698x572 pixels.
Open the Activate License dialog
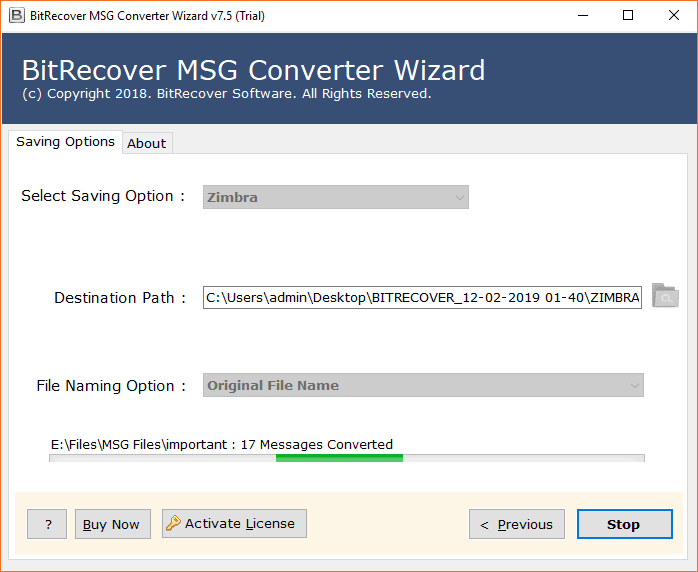pyautogui.click(x=234, y=523)
